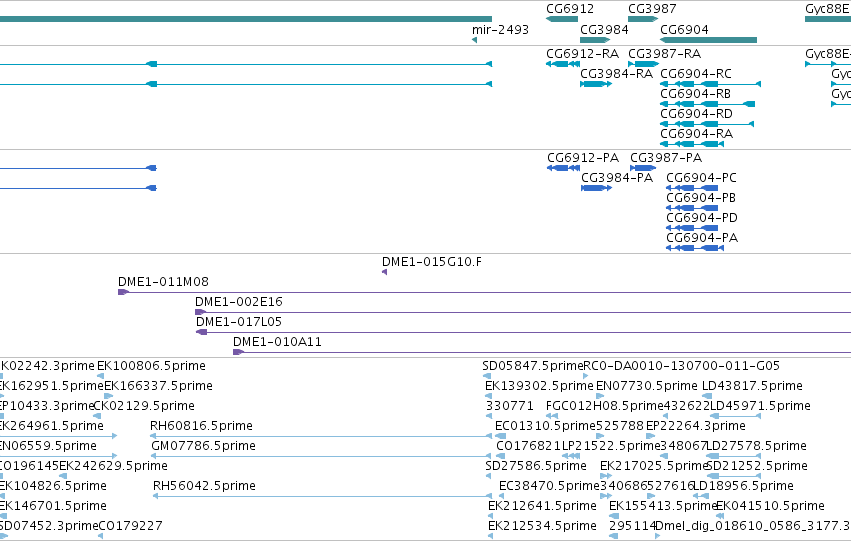This screenshot has width=851, height=541.
Task: Select the DME1-010A11 clone label
Action: pyautogui.click(x=277, y=342)
